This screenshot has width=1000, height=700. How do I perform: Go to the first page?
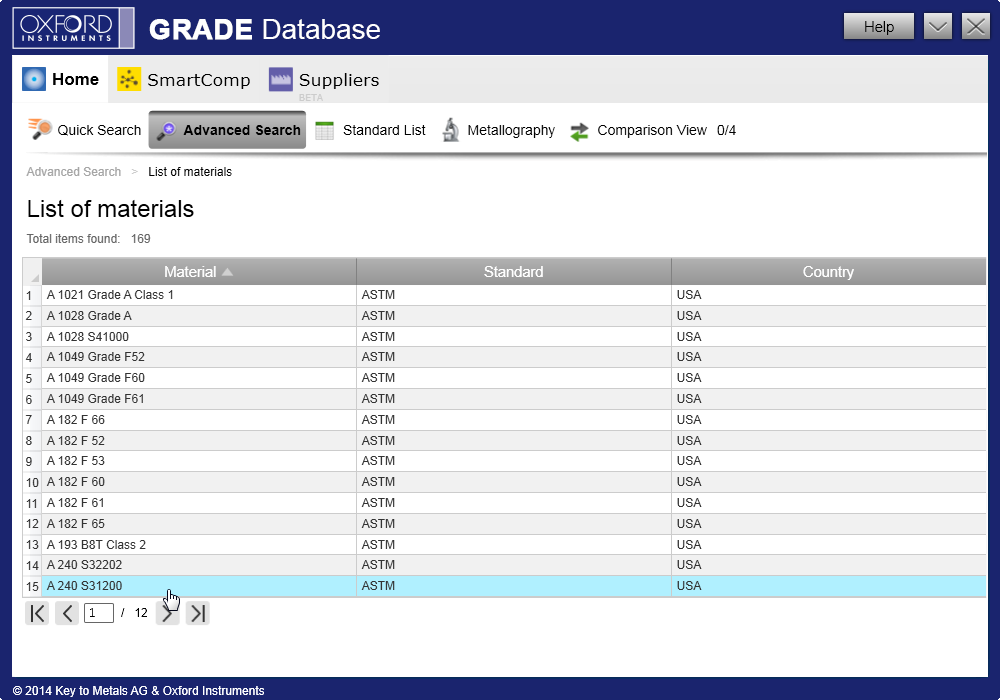click(x=37, y=613)
